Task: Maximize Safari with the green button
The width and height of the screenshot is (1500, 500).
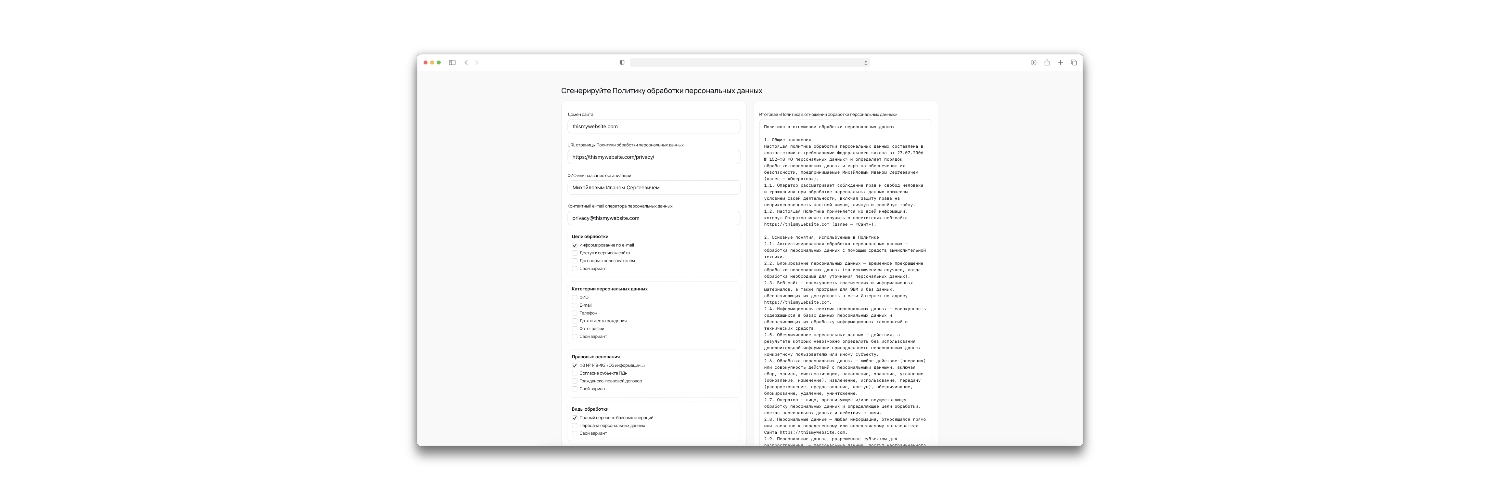Action: coord(439,62)
